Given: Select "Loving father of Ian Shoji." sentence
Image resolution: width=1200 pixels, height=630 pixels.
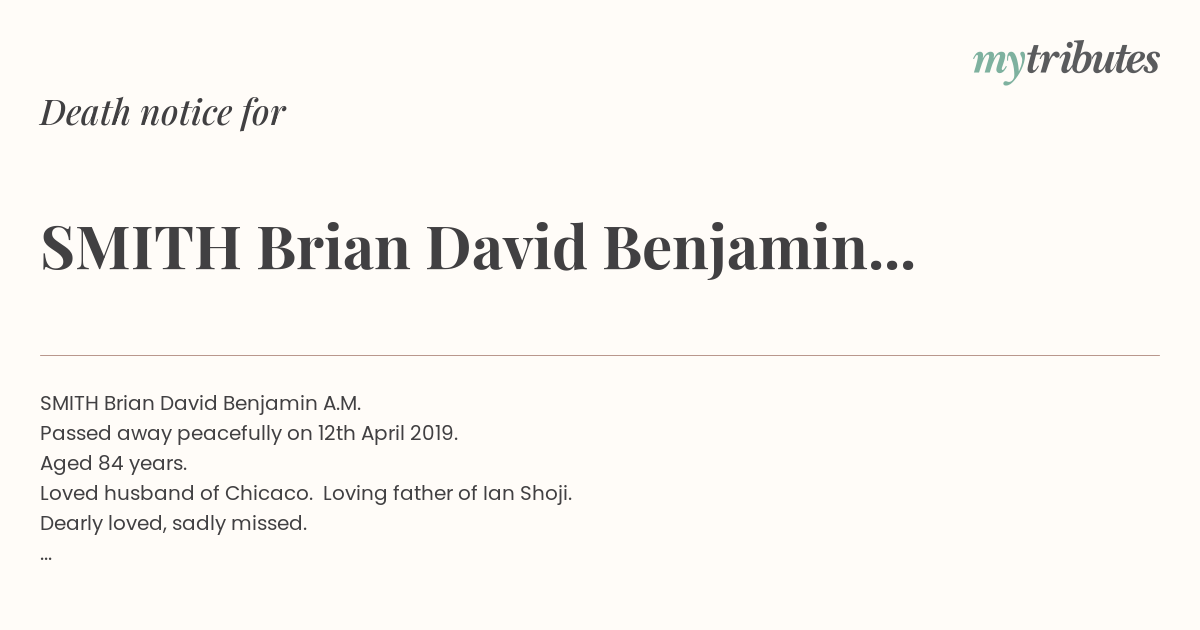Looking at the screenshot, I should pos(448,493).
